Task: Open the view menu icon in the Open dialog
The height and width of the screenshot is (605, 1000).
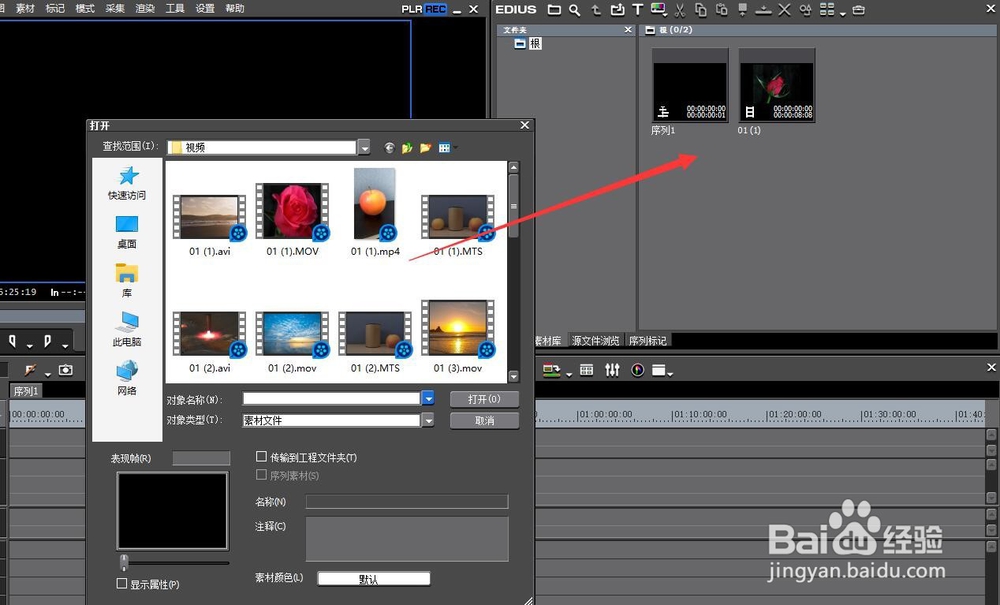Action: tap(446, 148)
